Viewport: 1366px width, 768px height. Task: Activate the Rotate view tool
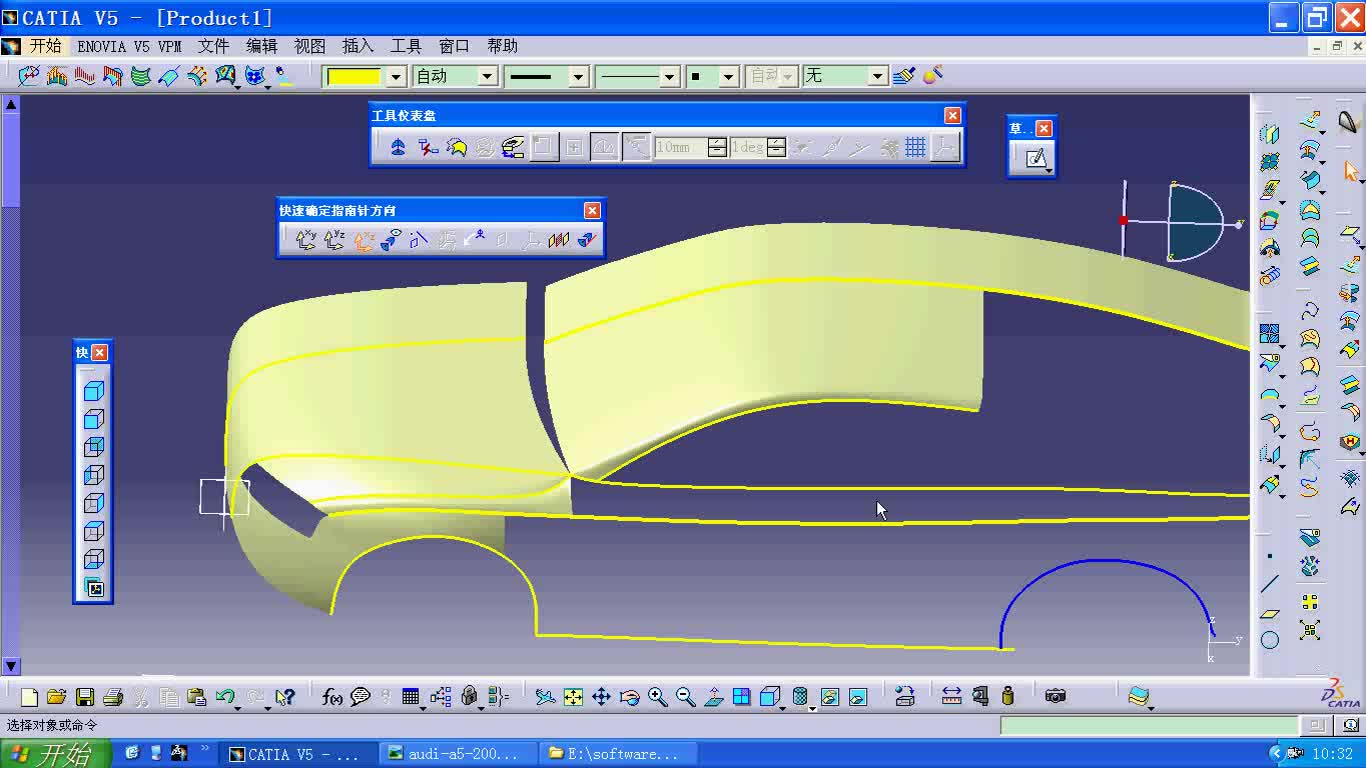629,697
